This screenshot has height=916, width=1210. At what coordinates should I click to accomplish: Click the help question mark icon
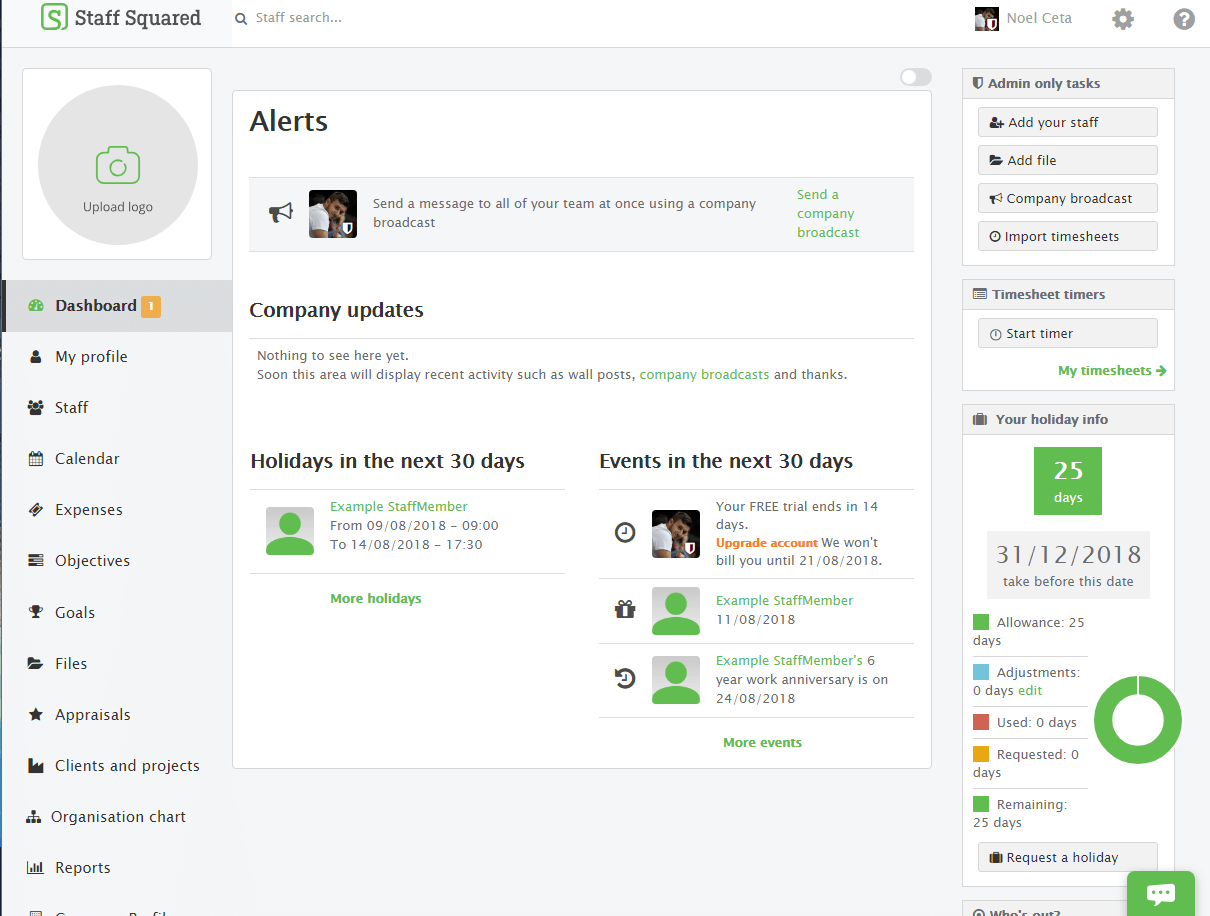point(1184,18)
